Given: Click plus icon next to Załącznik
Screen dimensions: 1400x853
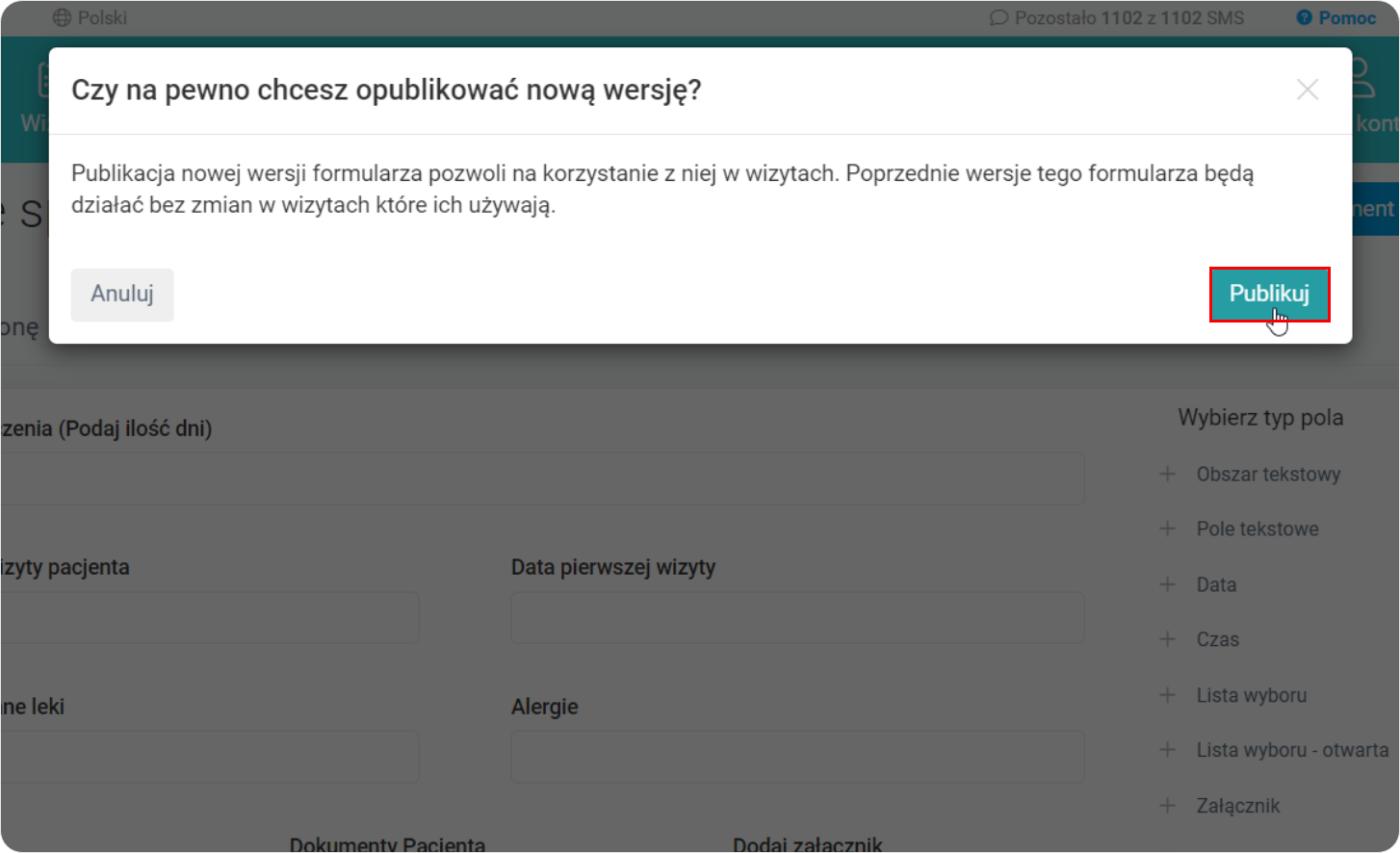Looking at the screenshot, I should (x=1167, y=806).
